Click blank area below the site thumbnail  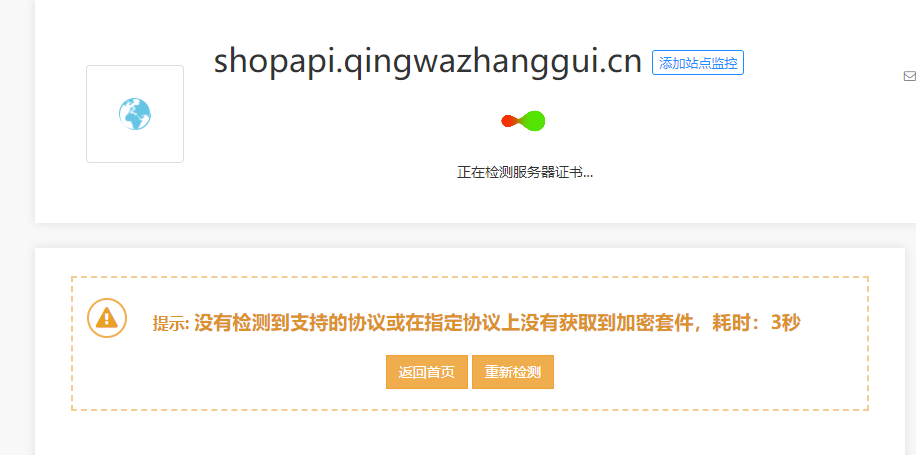135,193
